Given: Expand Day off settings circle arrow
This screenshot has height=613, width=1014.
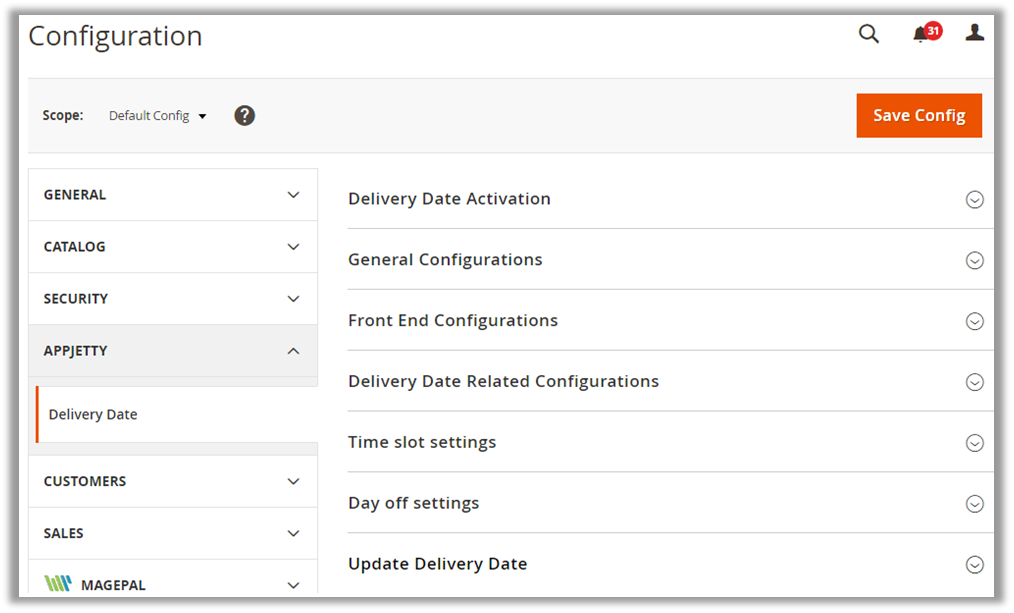Looking at the screenshot, I should click(974, 504).
